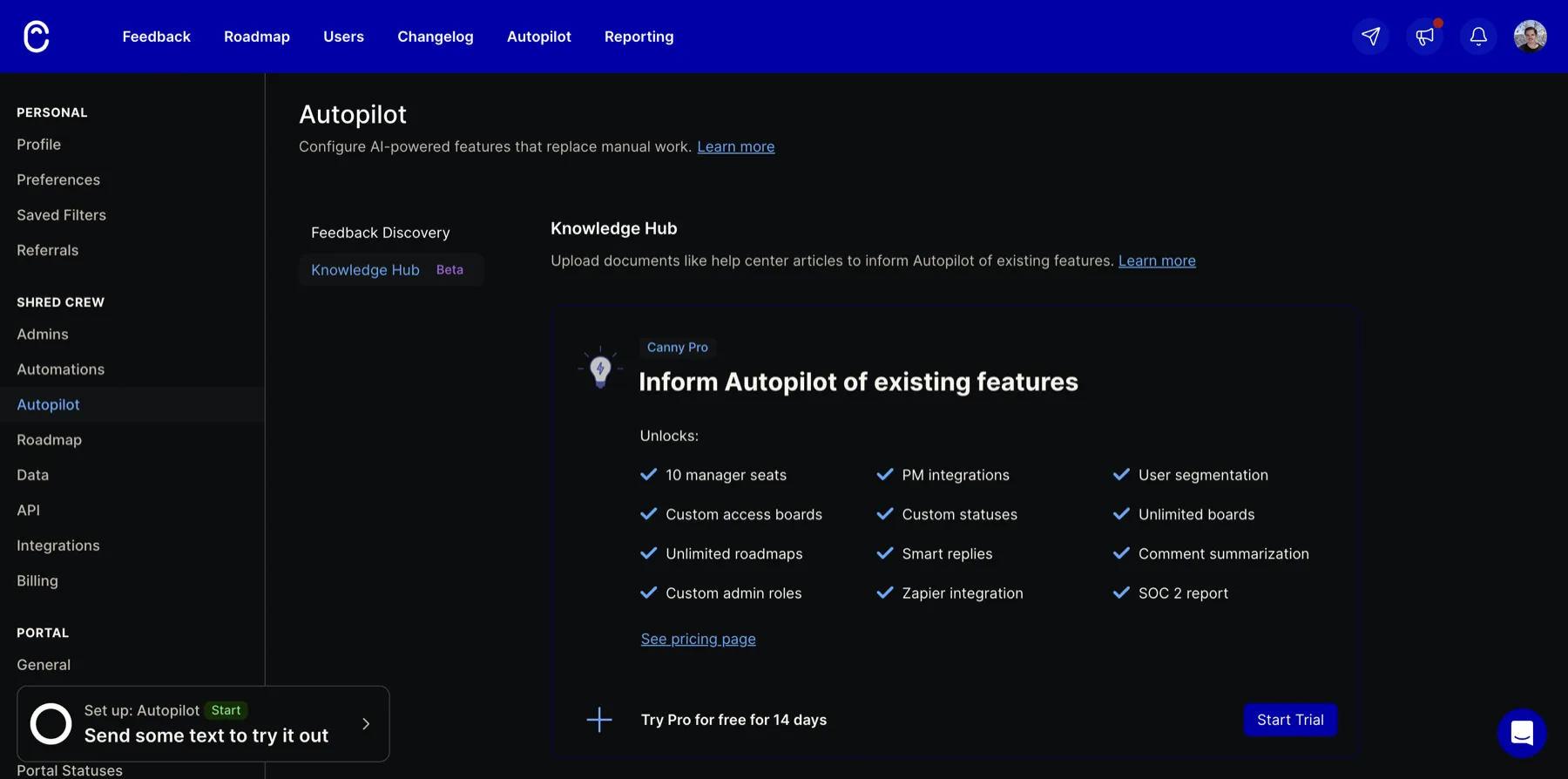Click the Autopilot setup progress circle
Screen dimensions: 1568x779
[x=51, y=724]
